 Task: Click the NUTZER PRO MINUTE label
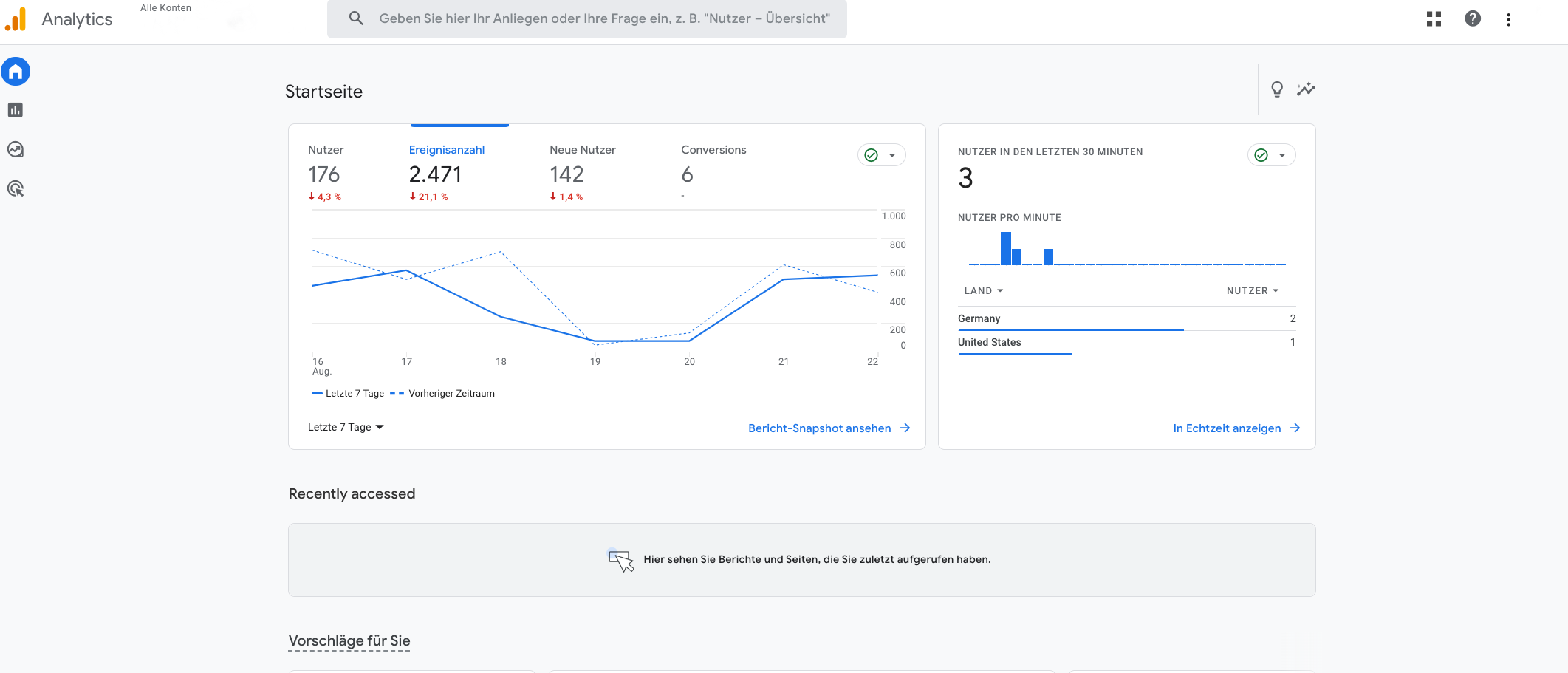pos(1009,218)
